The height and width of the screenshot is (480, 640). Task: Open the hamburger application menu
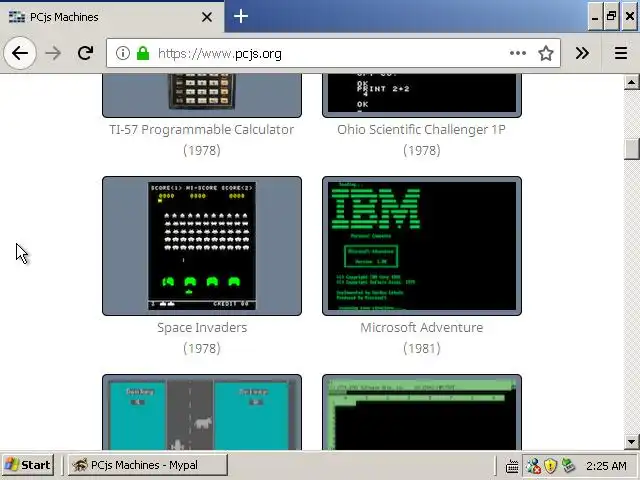(621, 53)
